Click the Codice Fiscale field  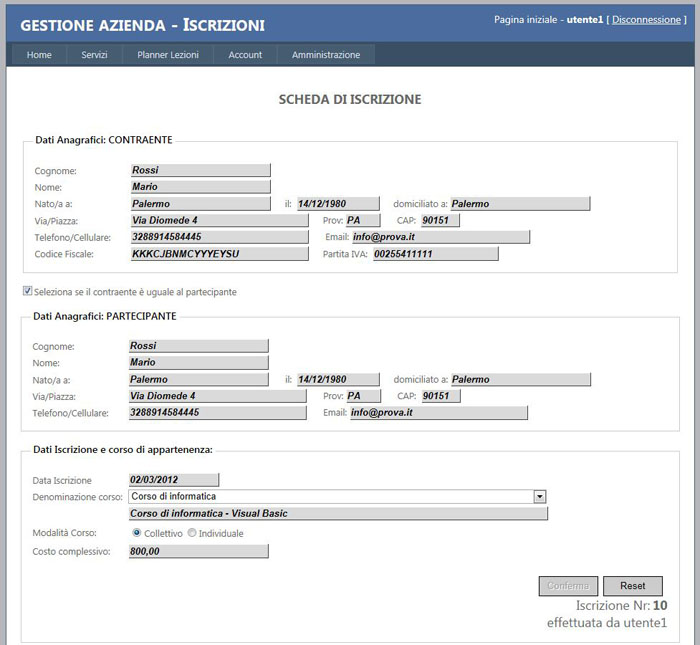tap(220, 254)
